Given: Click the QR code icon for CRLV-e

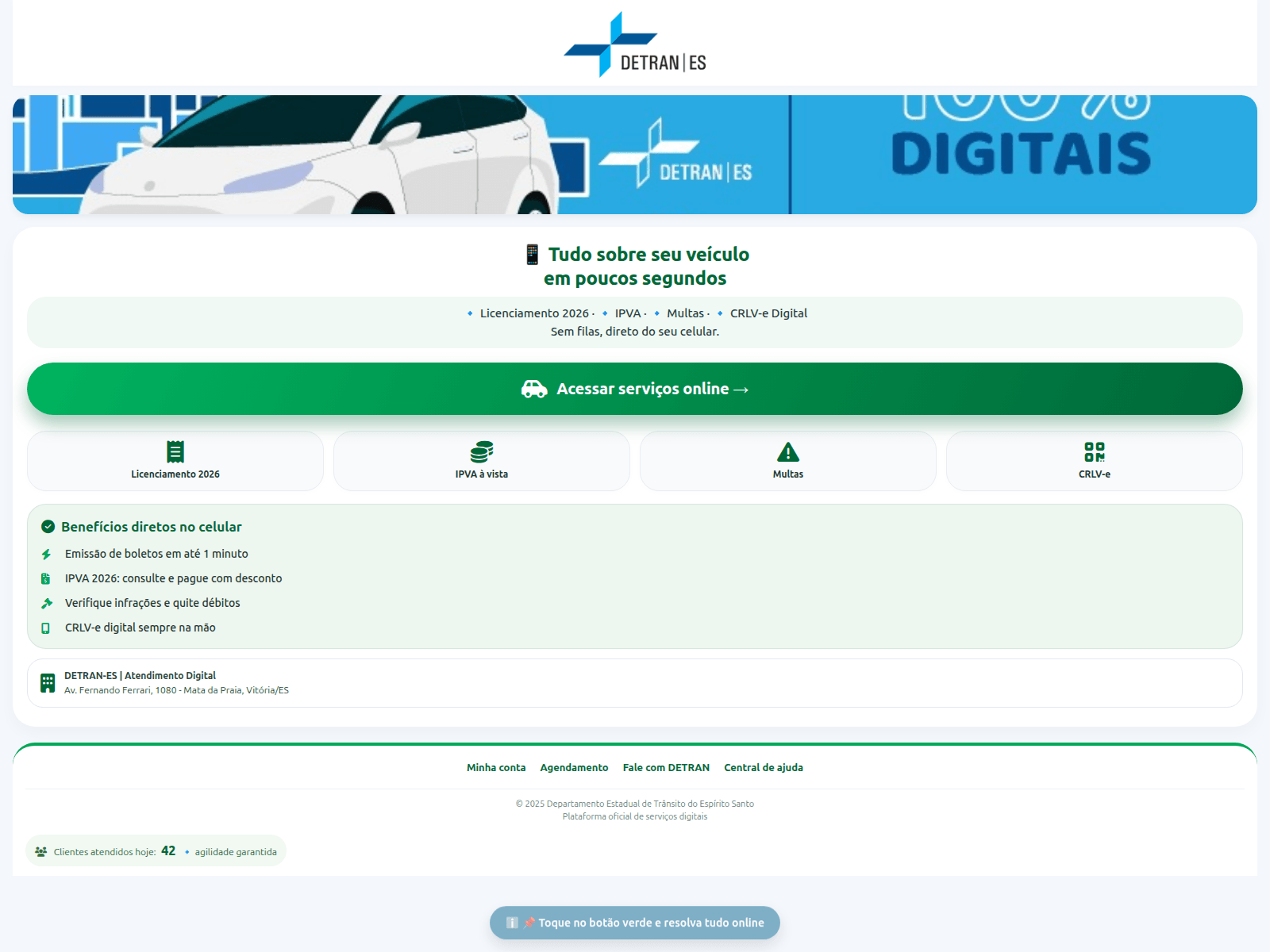Looking at the screenshot, I should point(1095,451).
